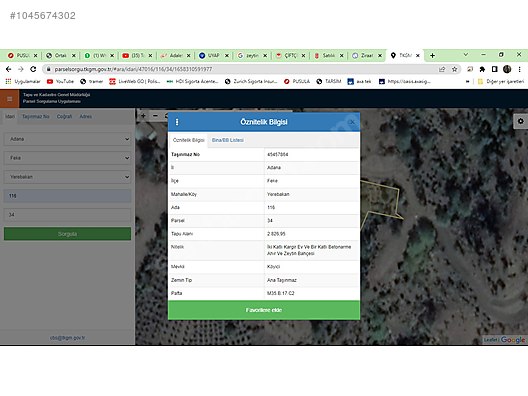Reload the page with the refresh icon

point(33,69)
